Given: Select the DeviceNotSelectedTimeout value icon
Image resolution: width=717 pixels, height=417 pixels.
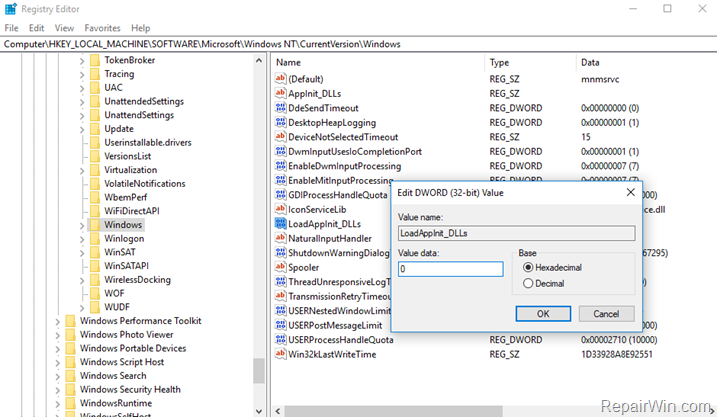Looking at the screenshot, I should tap(280, 137).
